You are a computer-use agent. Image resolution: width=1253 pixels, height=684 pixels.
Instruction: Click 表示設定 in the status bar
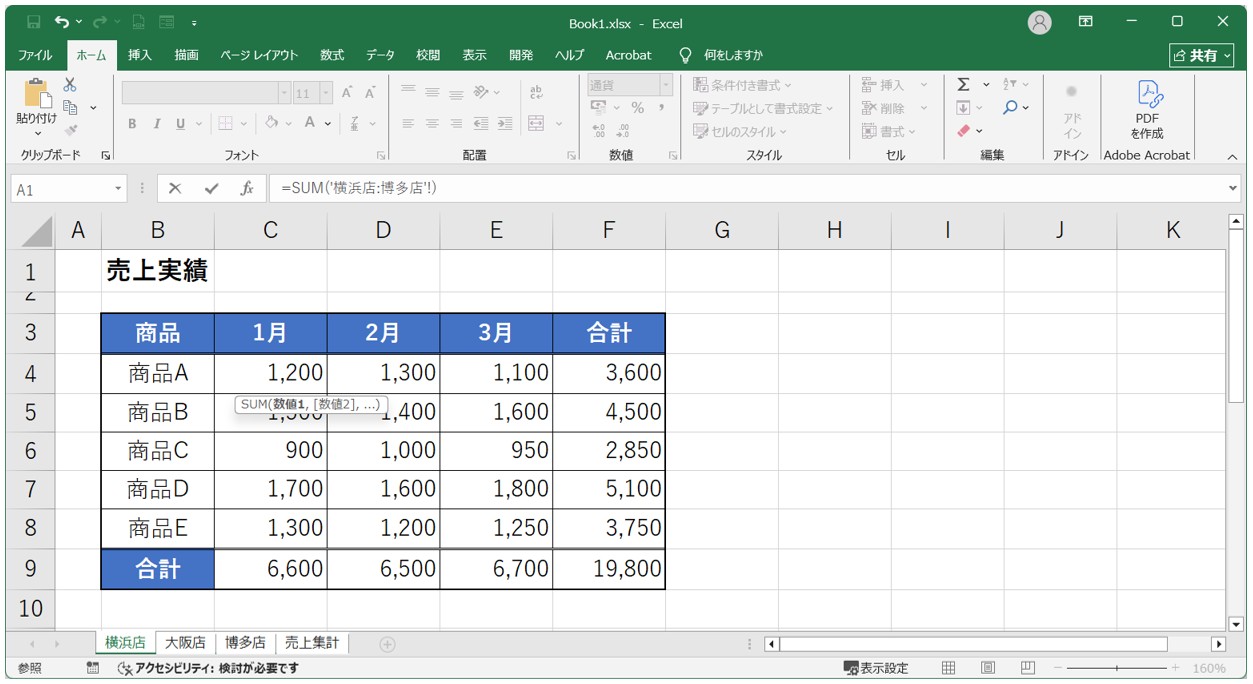876,668
